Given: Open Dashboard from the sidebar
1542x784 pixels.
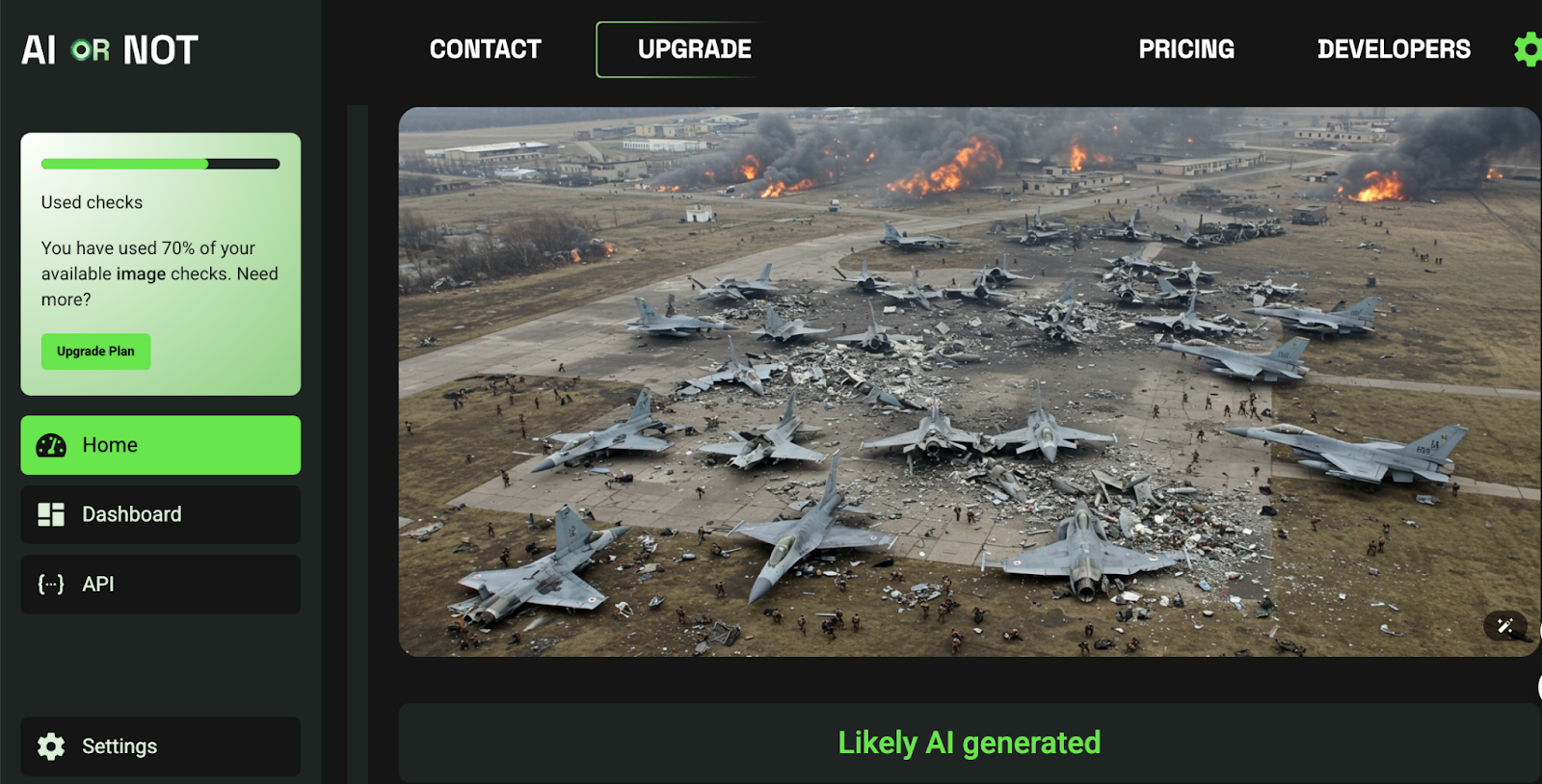Looking at the screenshot, I should click(161, 514).
